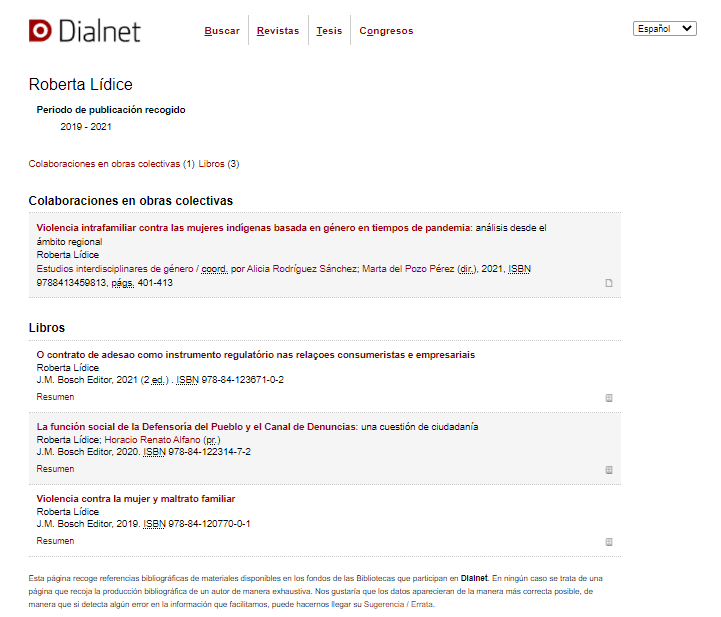
Task: Open the Tesis navigation item
Action: point(329,31)
